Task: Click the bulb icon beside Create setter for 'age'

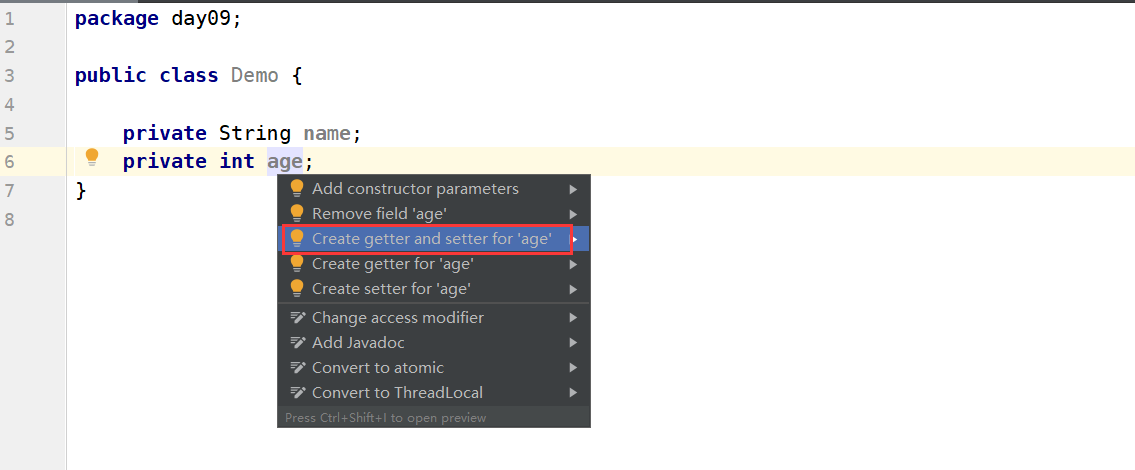Action: [297, 288]
